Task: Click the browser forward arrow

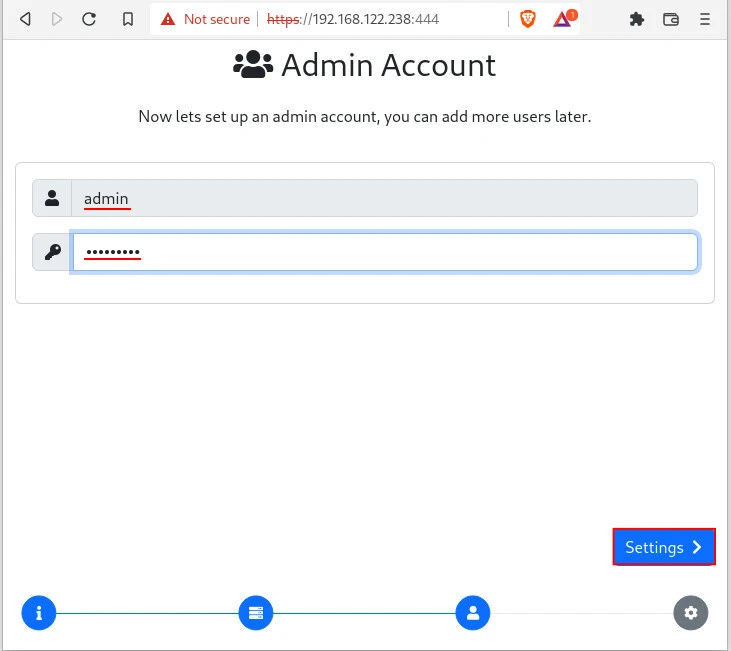Action: [57, 19]
